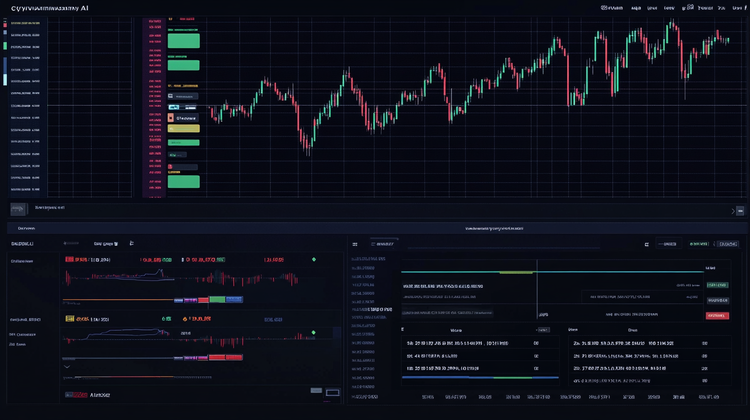
Task: Click the second large green block in the order column
Action: [x=184, y=65]
